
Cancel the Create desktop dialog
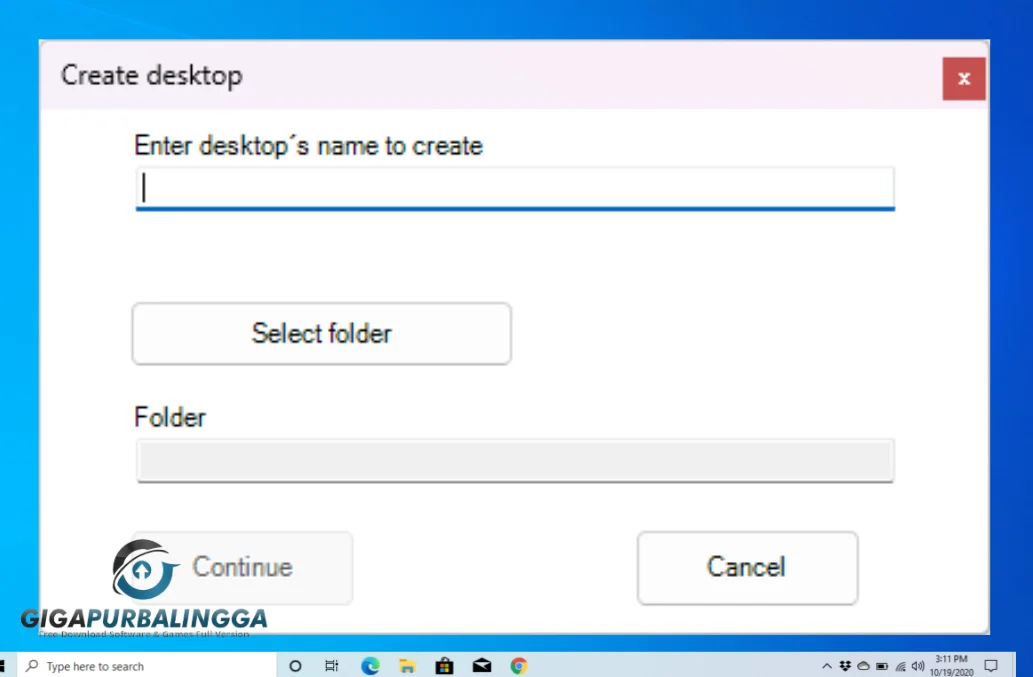(747, 568)
